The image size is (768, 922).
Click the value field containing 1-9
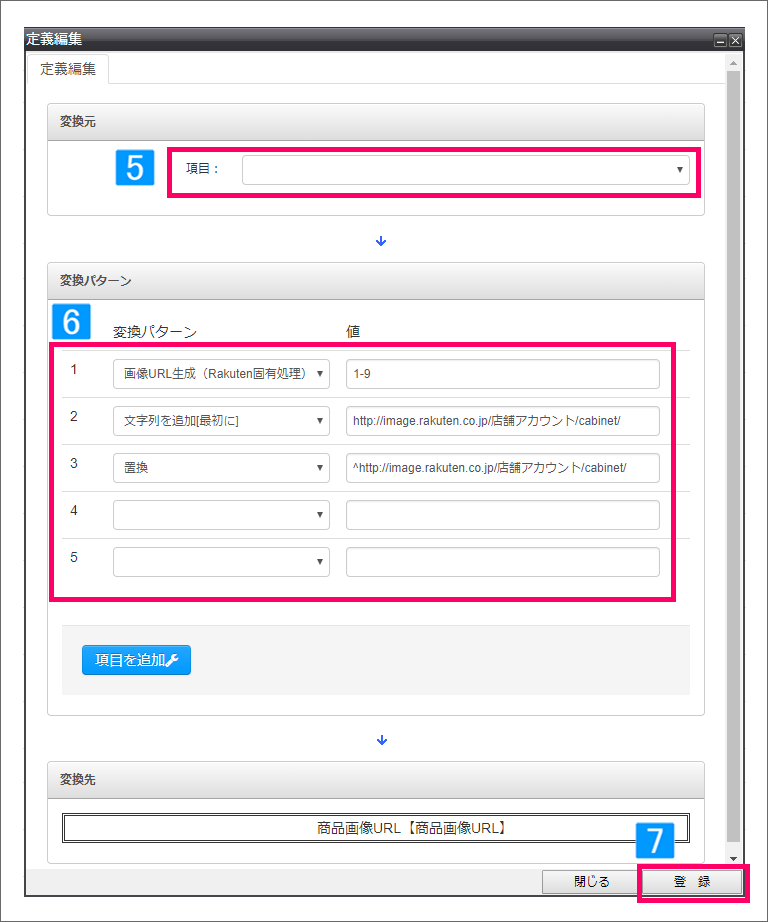[x=503, y=374]
